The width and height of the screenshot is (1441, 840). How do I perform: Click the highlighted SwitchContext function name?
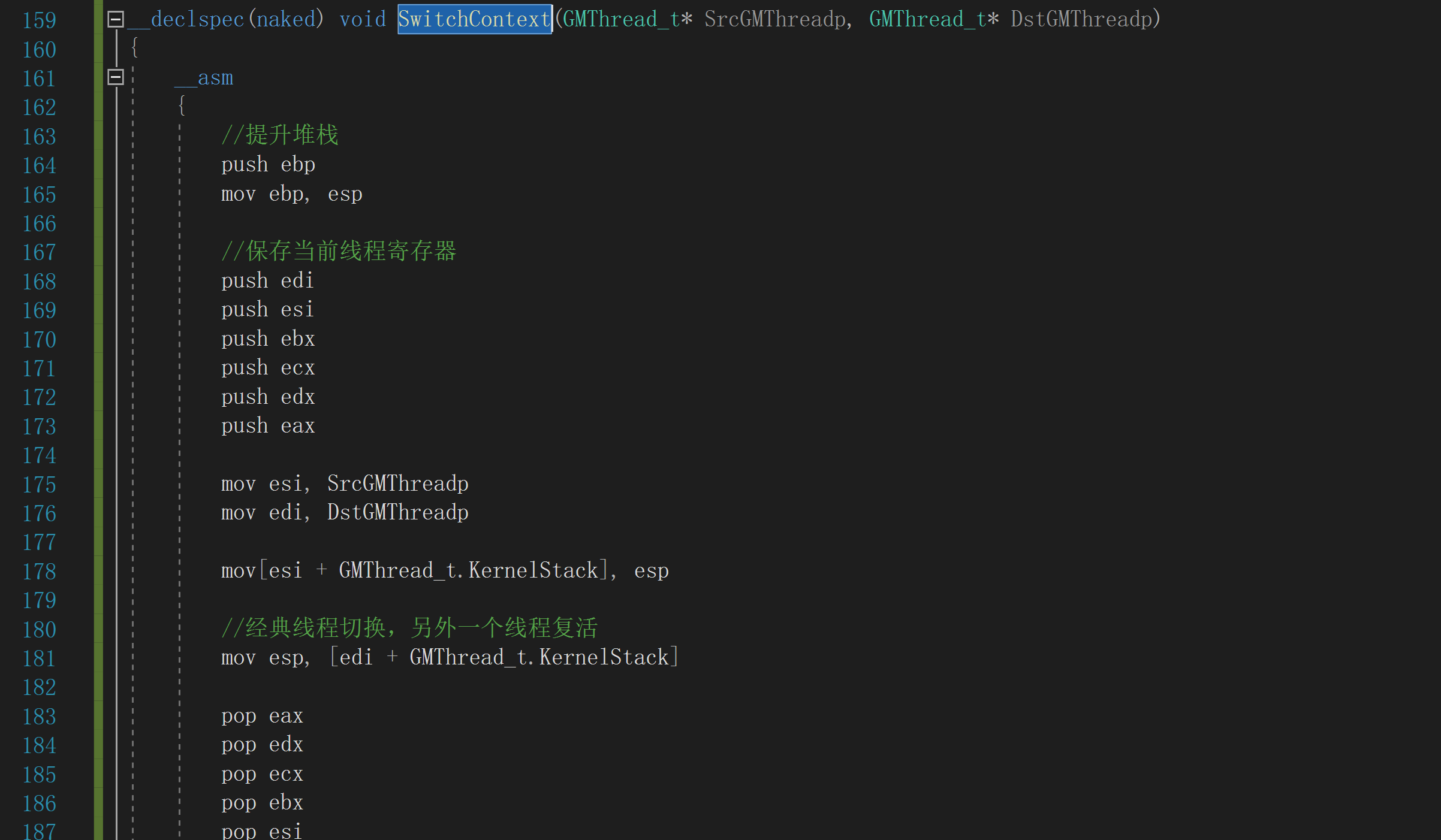coord(474,19)
